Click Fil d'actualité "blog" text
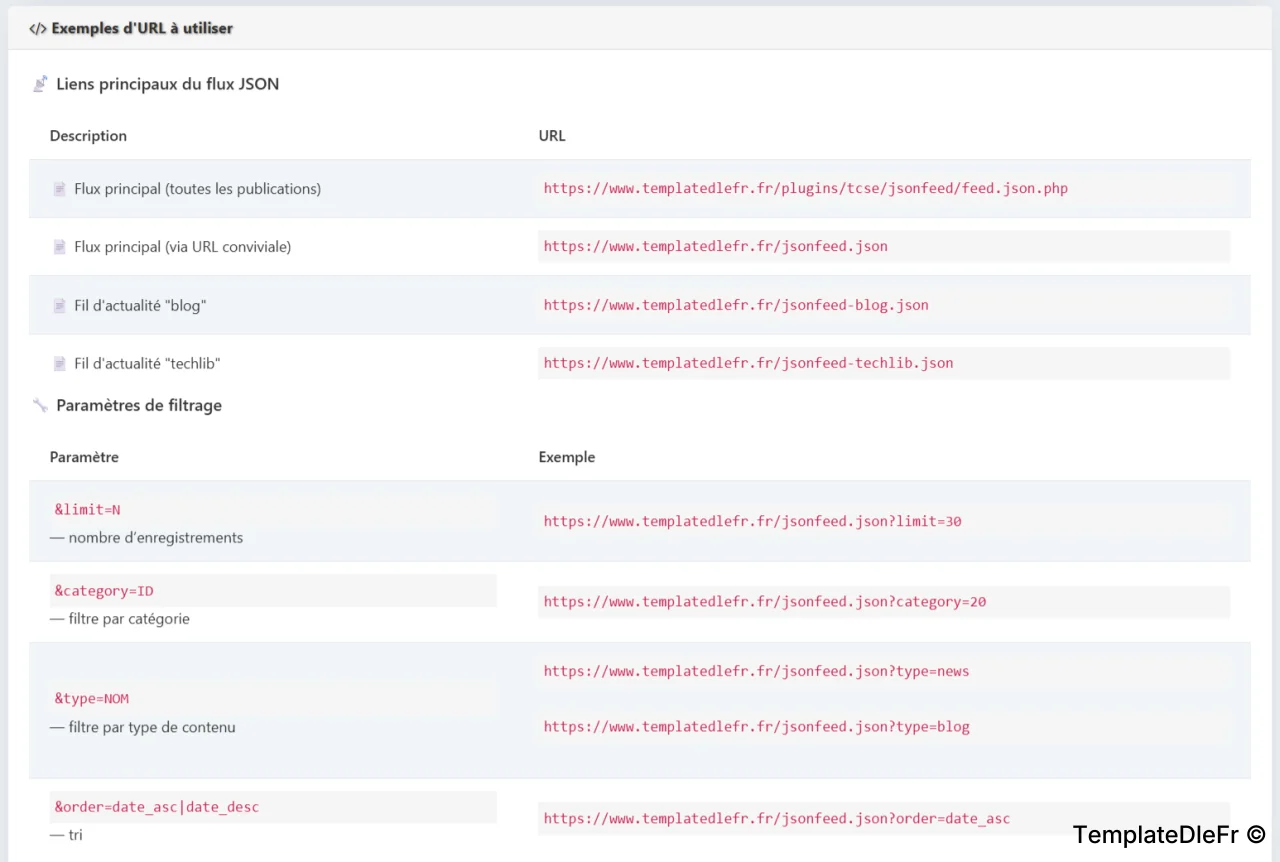Image resolution: width=1280 pixels, height=862 pixels. 139,305
